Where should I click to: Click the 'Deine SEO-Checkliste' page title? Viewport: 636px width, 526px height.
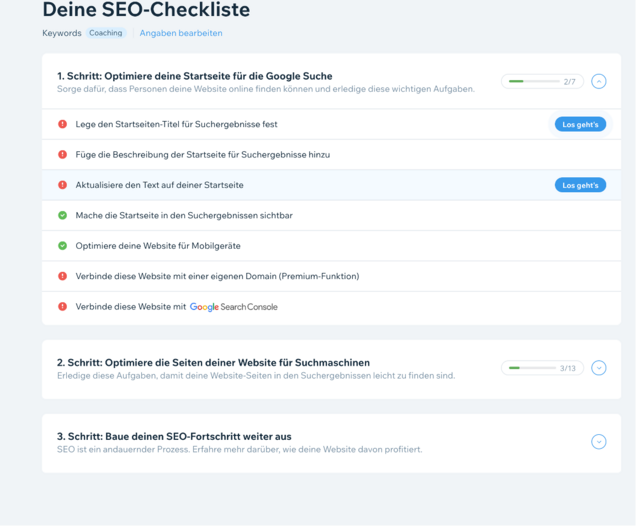(146, 10)
